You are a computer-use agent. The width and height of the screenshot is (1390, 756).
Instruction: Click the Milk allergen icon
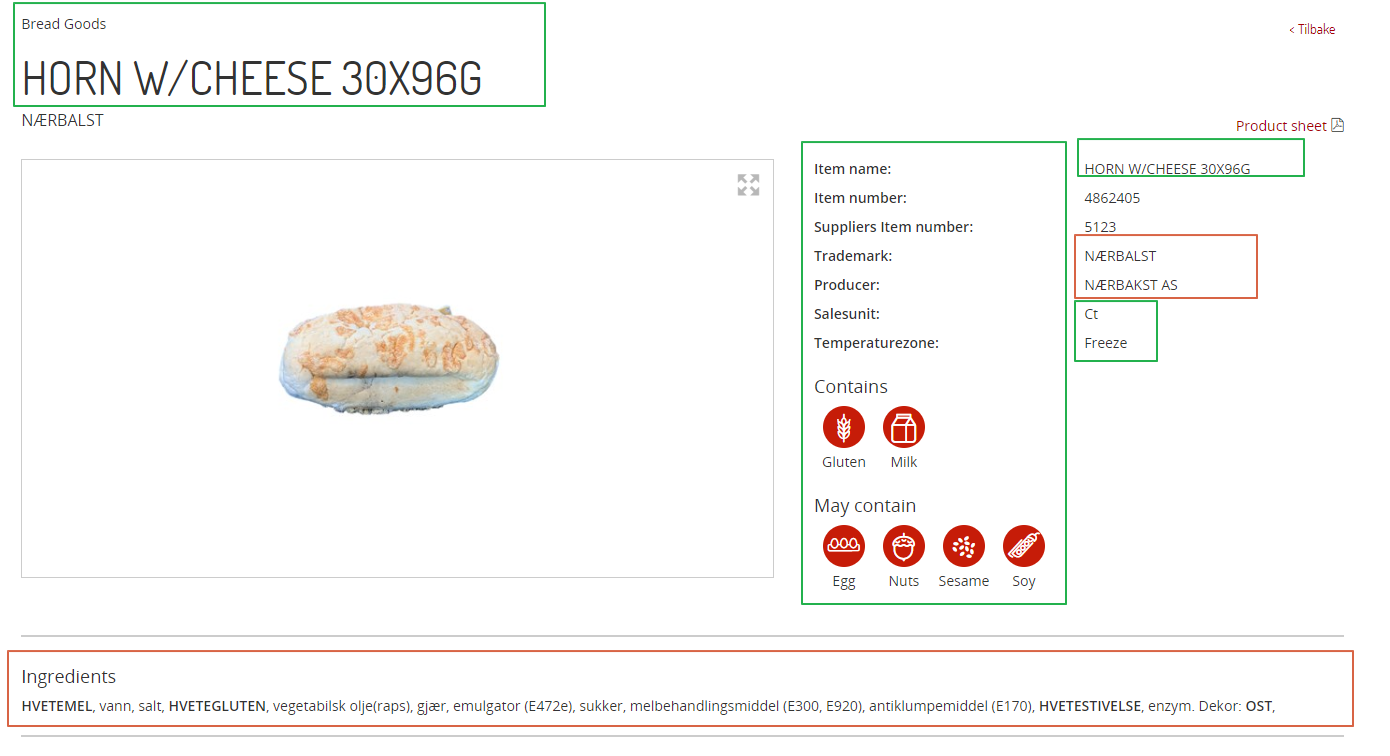coord(904,428)
